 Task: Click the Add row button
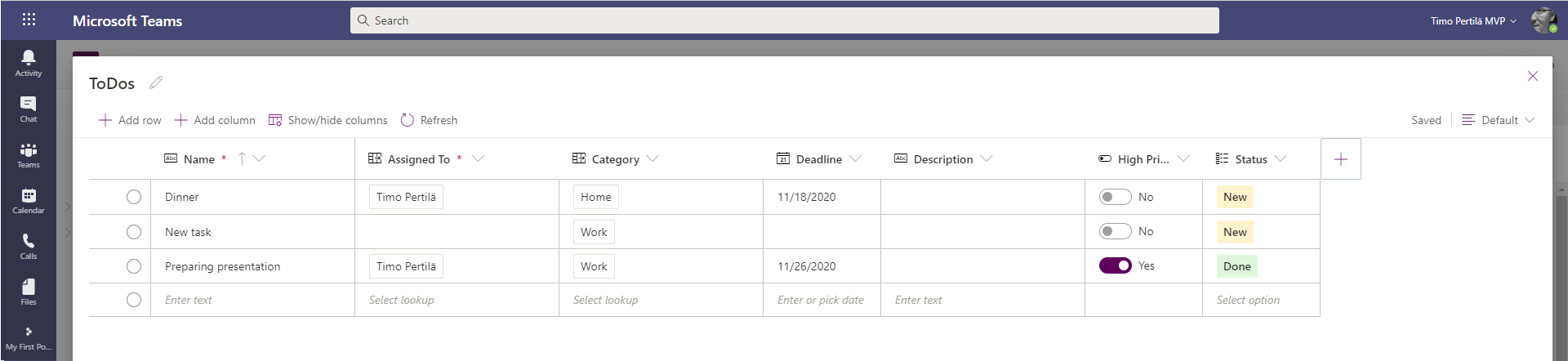coord(131,120)
